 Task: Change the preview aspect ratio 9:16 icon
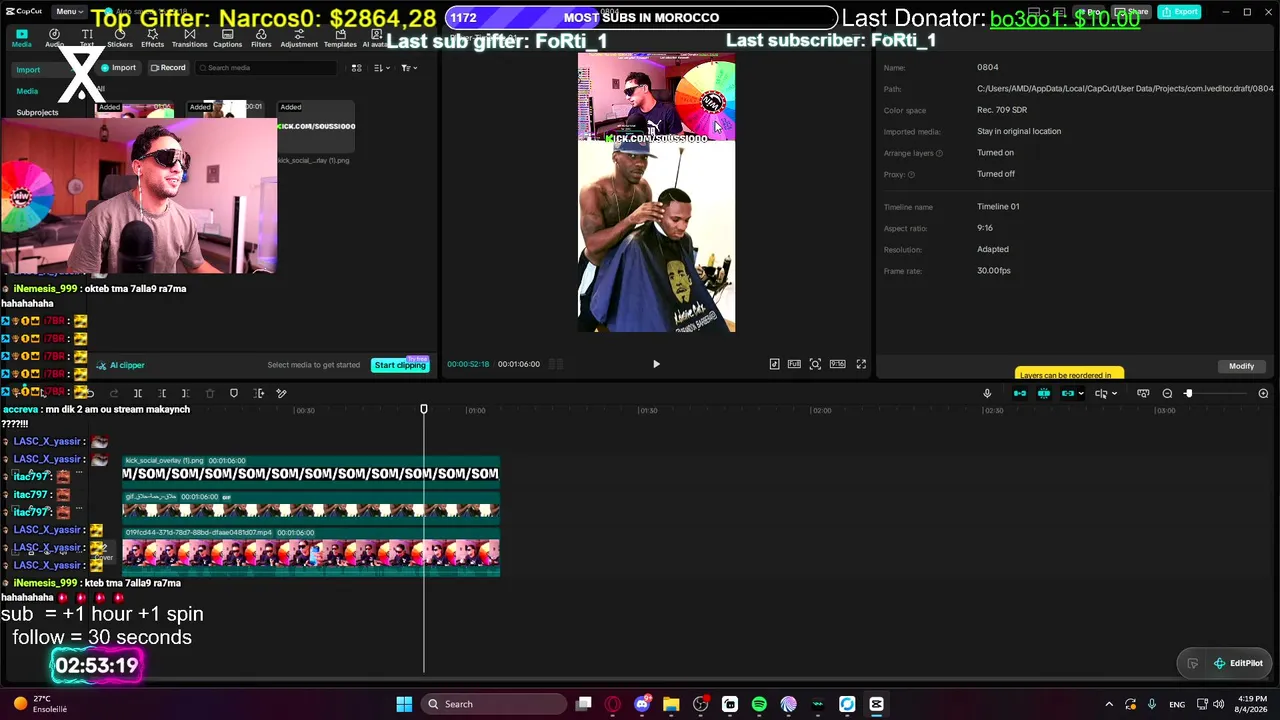[837, 364]
